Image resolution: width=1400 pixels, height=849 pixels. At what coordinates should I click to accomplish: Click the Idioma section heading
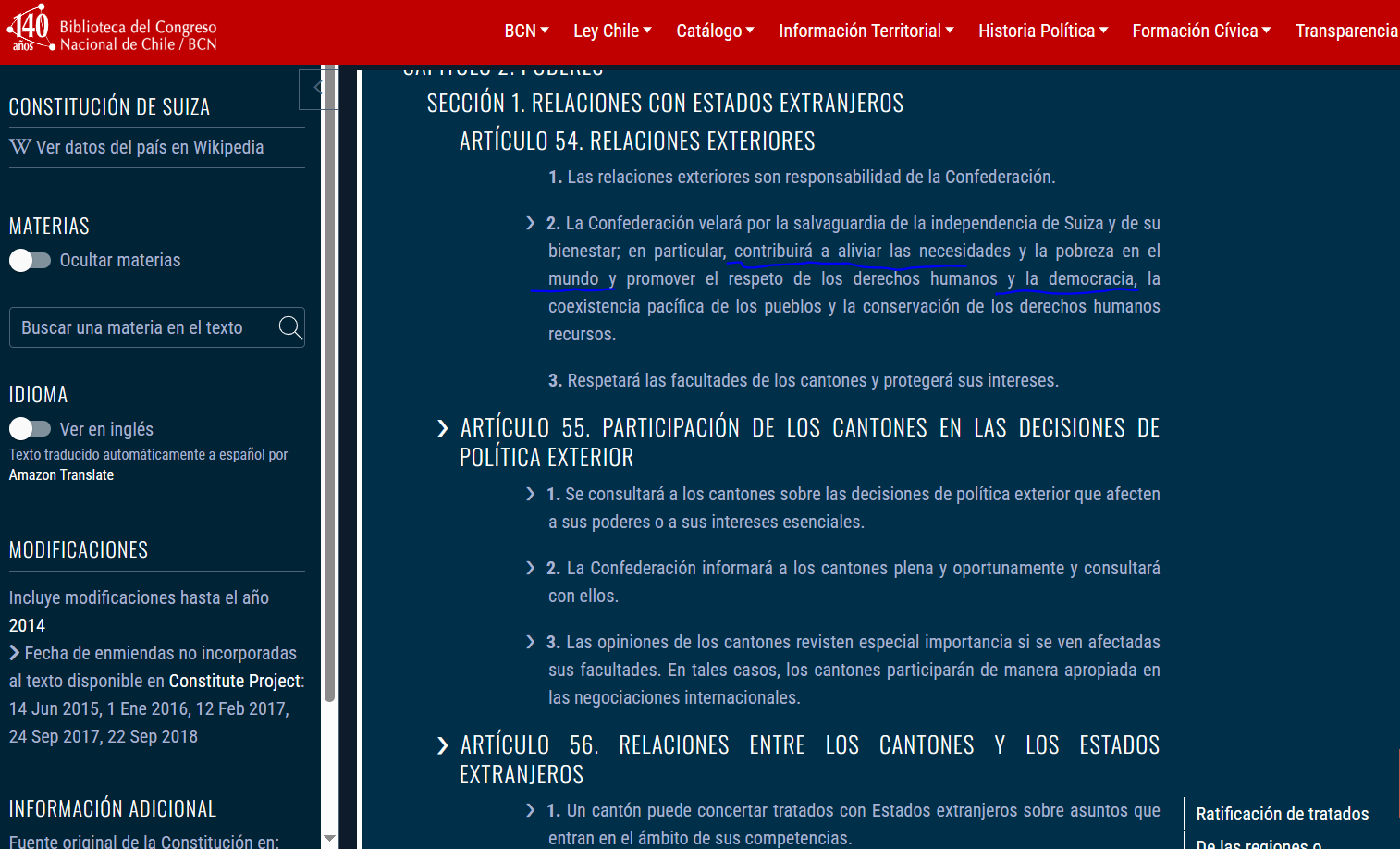(38, 394)
